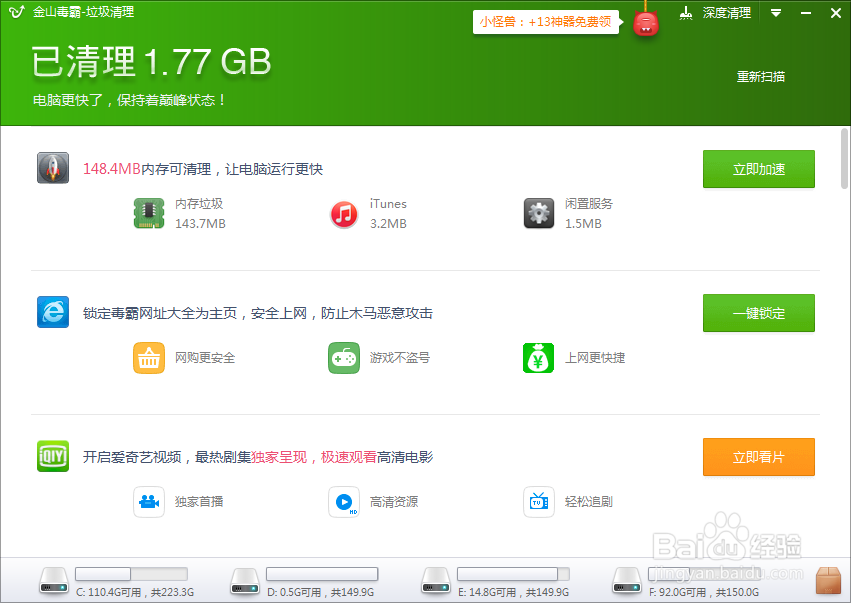Click the HD play 高清资源 icon
Screen dimensions: 851x603
click(344, 502)
